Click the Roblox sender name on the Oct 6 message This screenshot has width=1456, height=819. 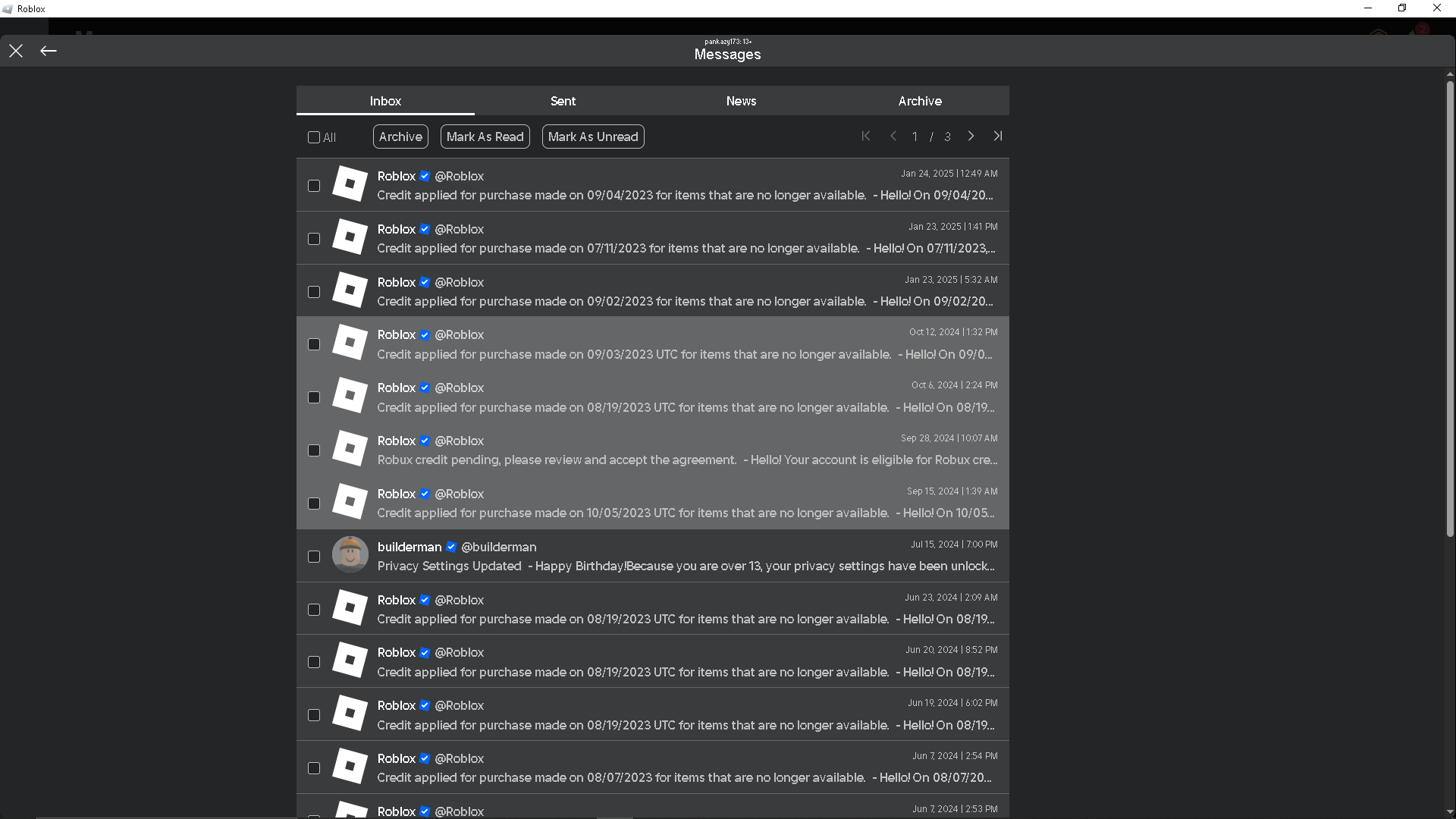click(397, 388)
